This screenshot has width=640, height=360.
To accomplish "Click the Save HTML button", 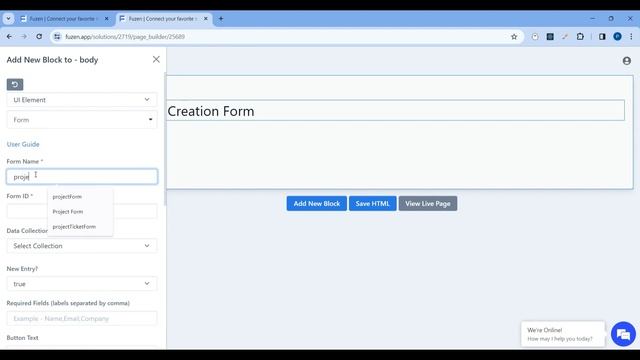I will (x=372, y=203).
